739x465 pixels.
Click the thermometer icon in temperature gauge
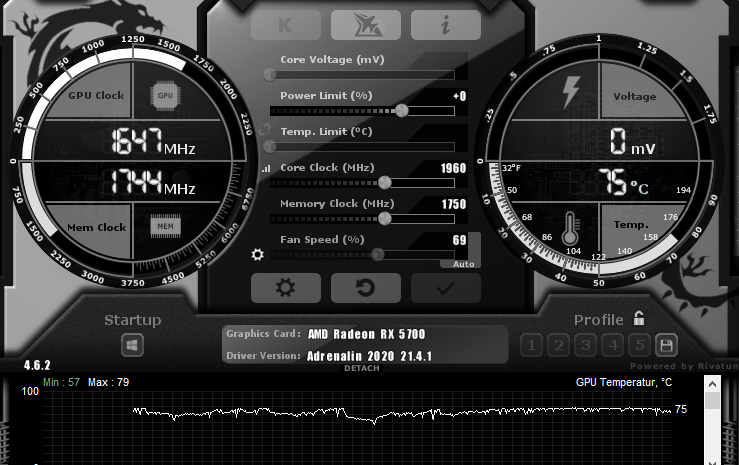tap(570, 228)
